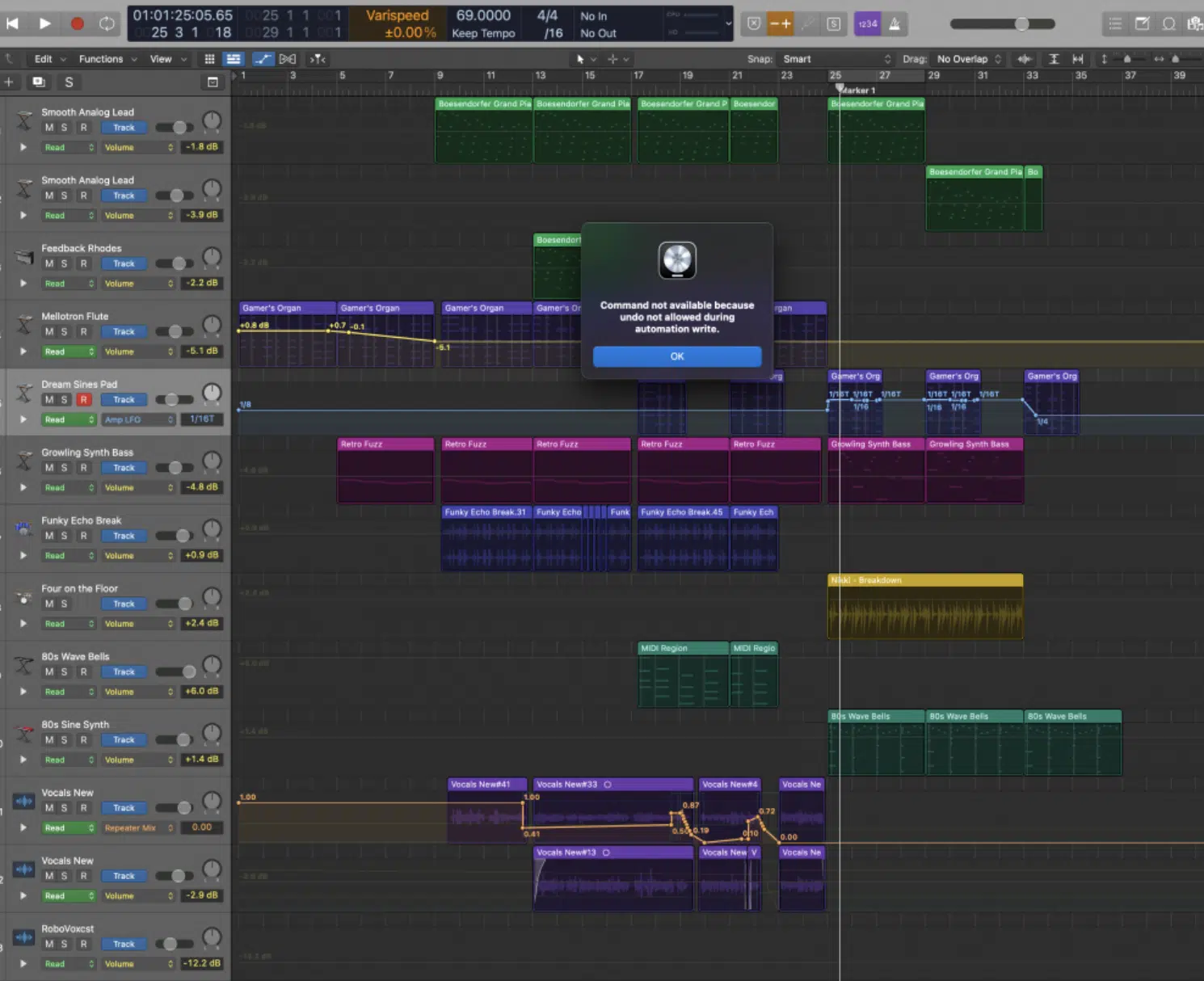Image resolution: width=1204 pixels, height=981 pixels.
Task: Click the grid edit view icon
Action: pyautogui.click(x=209, y=59)
